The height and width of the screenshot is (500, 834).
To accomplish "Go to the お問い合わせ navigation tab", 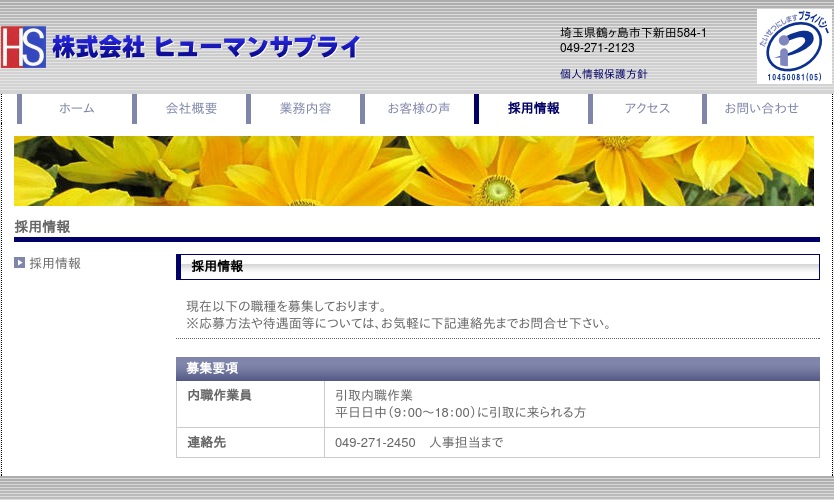I will pos(761,109).
